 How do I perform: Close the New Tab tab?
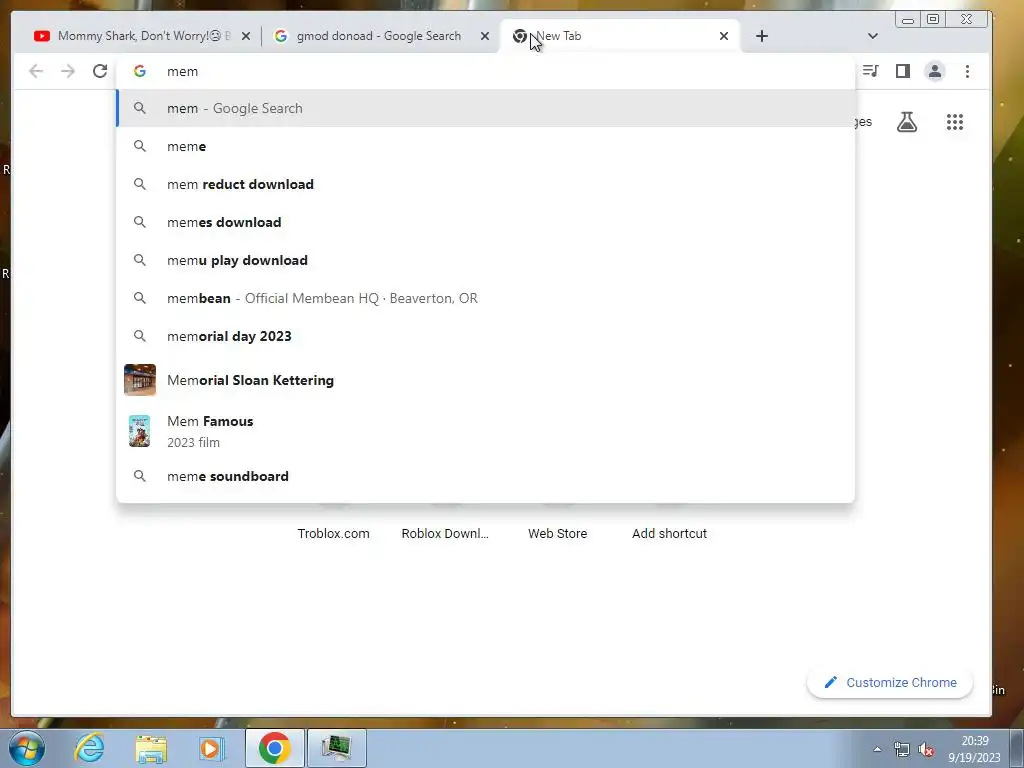[724, 36]
